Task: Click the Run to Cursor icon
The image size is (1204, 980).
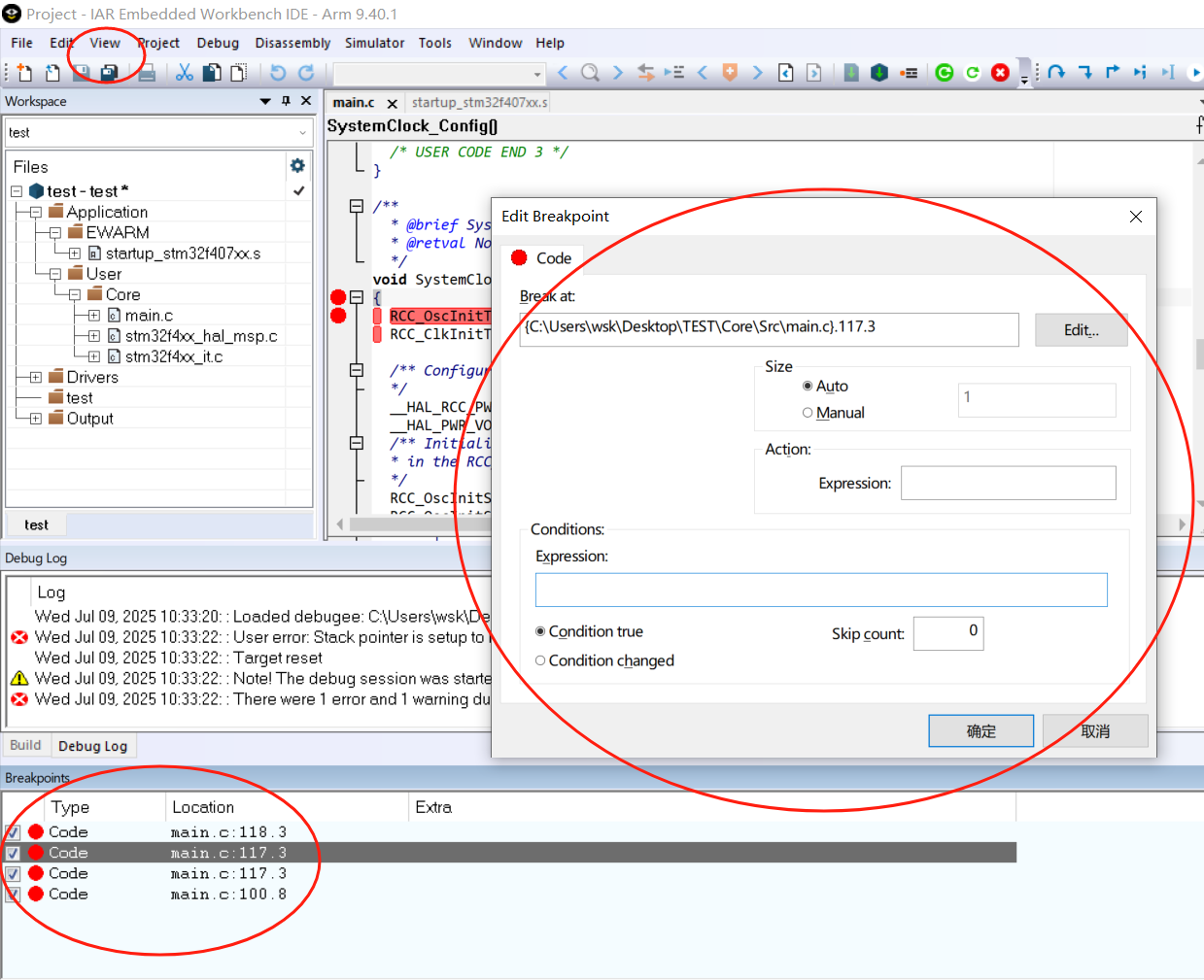Action: pos(1168,73)
